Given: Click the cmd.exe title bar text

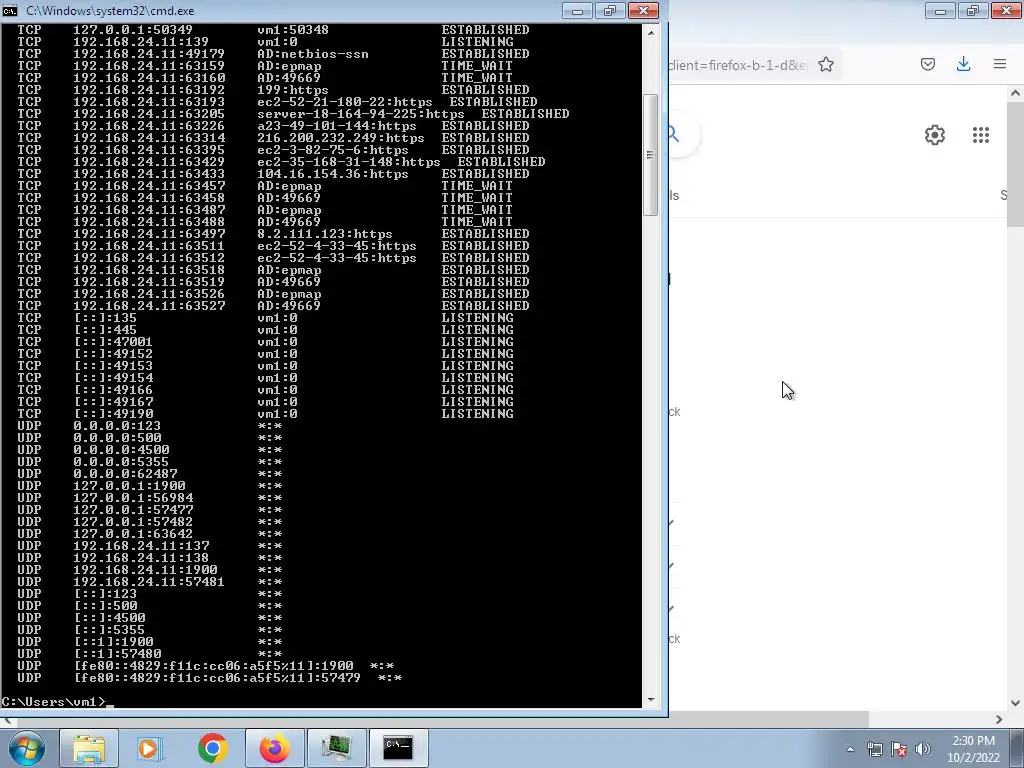Looking at the screenshot, I should coord(110,11).
